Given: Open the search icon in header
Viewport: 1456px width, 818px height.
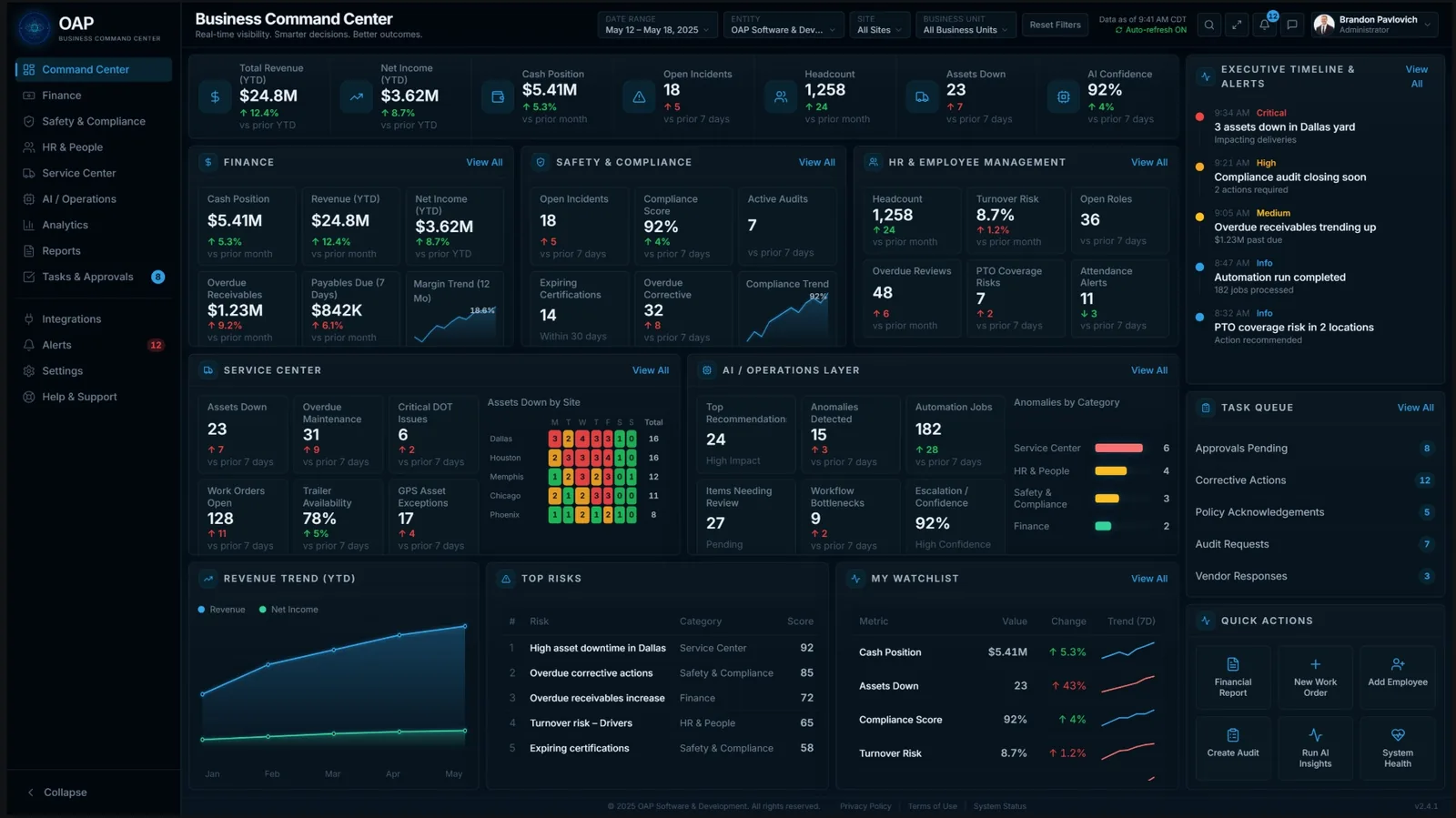Looking at the screenshot, I should point(1209,25).
